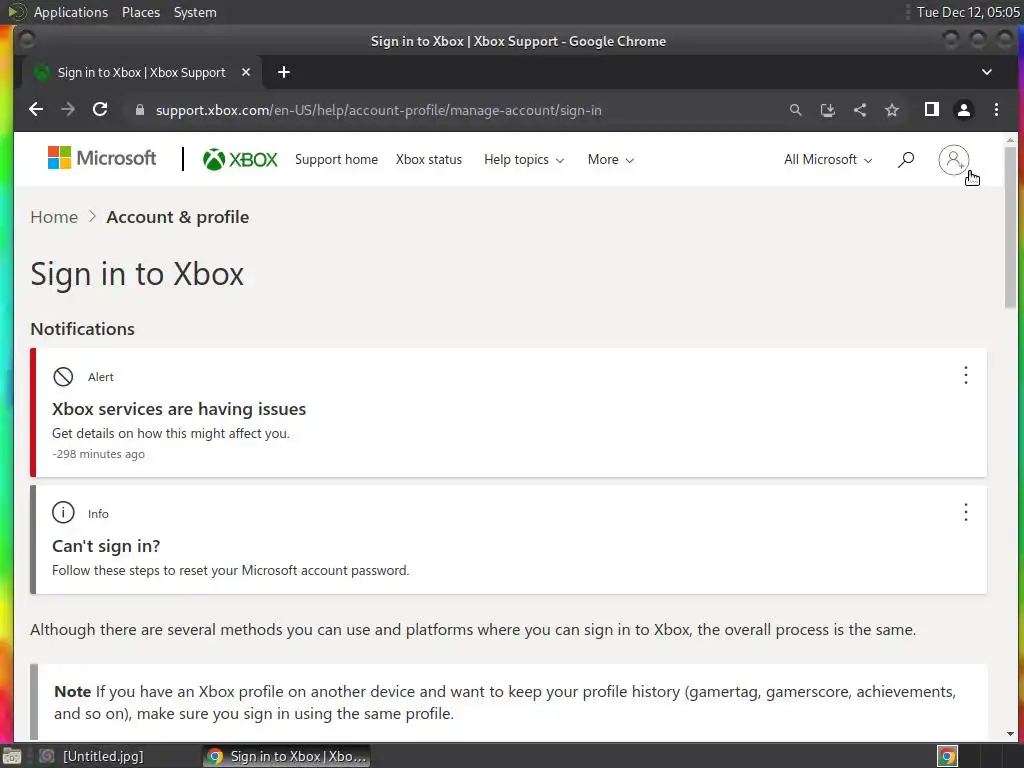Image resolution: width=1024 pixels, height=768 pixels.
Task: Click the Chrome tray icon at bottom right
Action: pos(947,756)
